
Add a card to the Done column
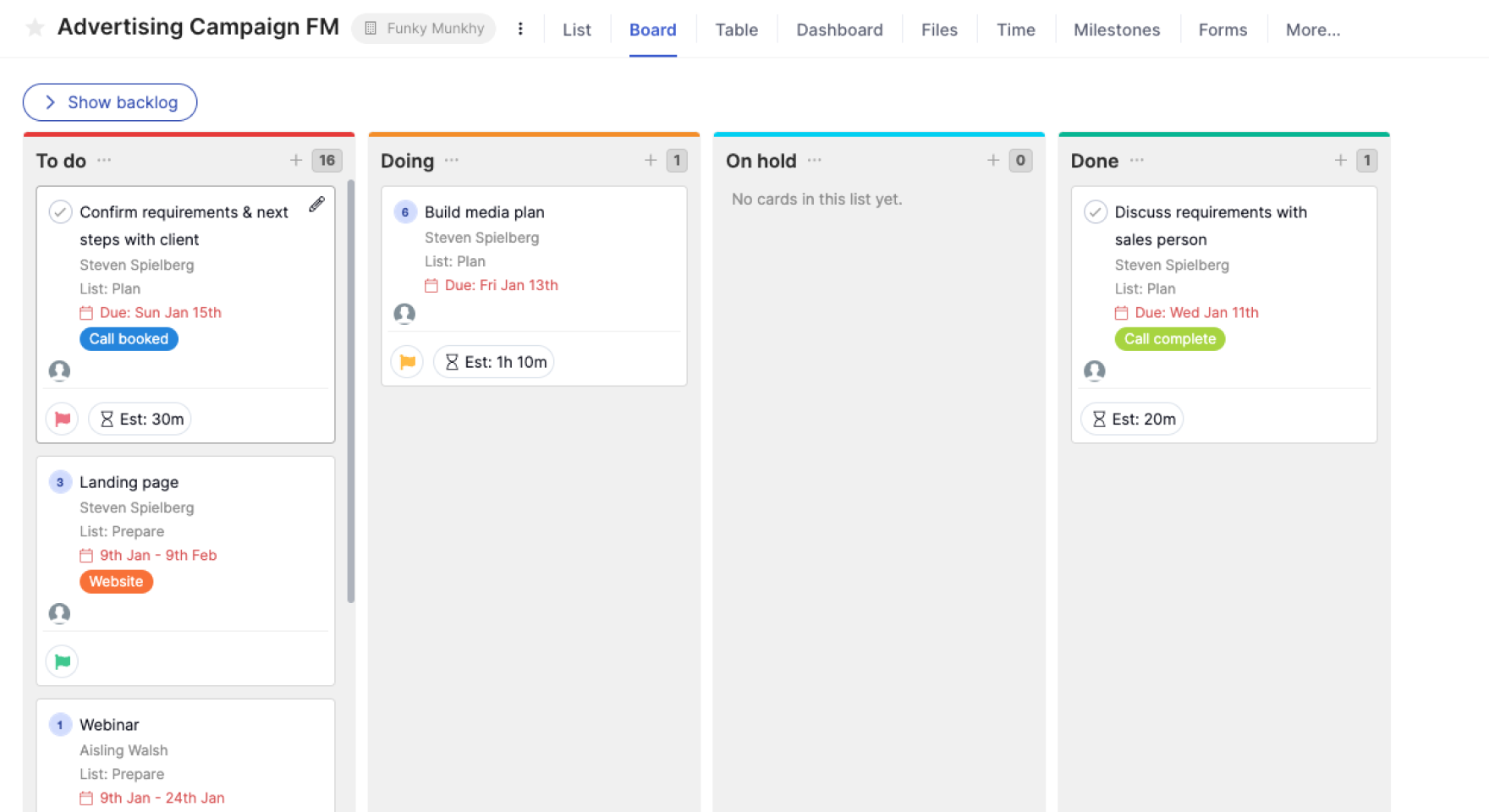(1340, 160)
